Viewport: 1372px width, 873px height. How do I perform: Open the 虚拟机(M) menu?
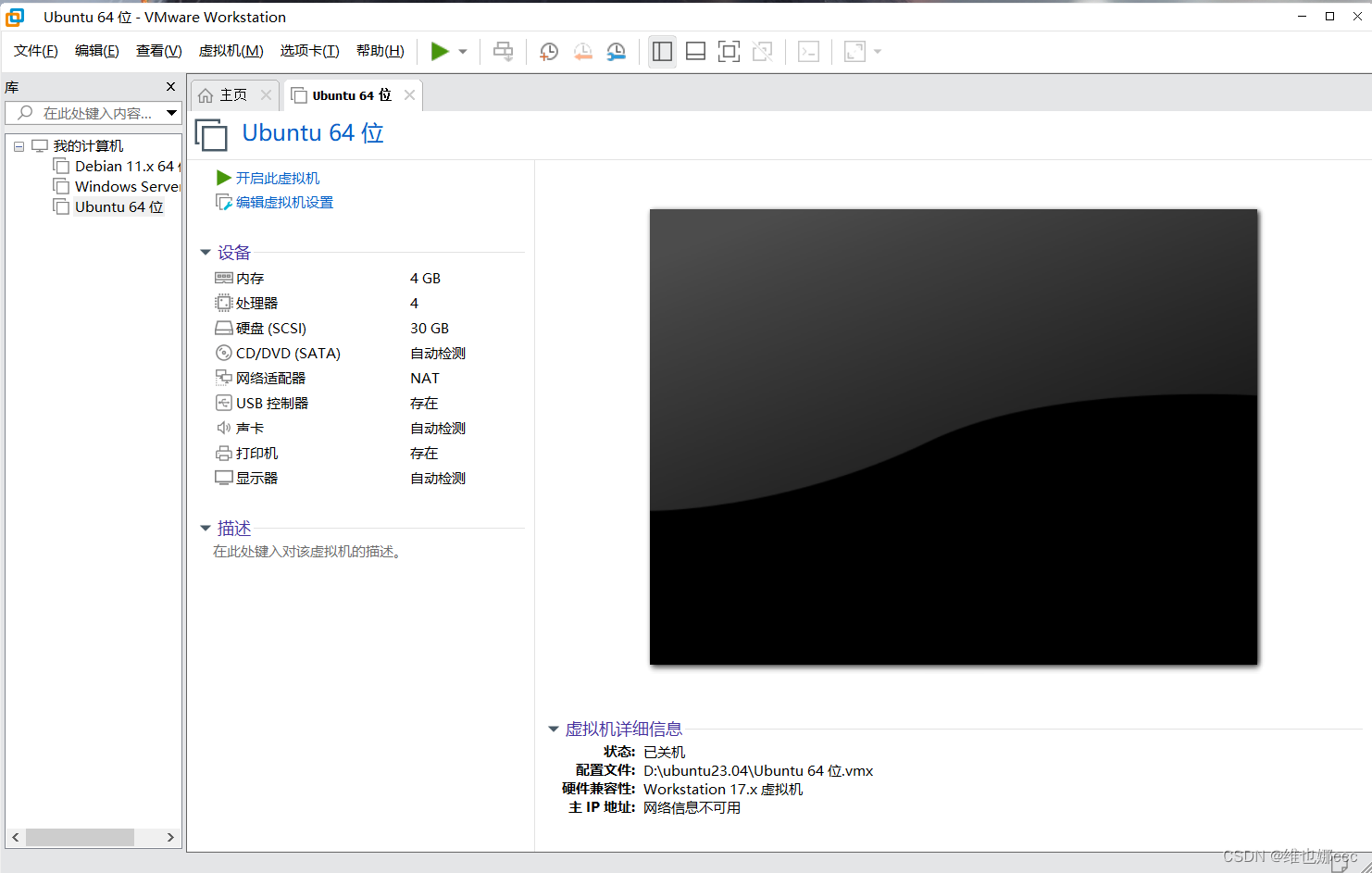231,50
